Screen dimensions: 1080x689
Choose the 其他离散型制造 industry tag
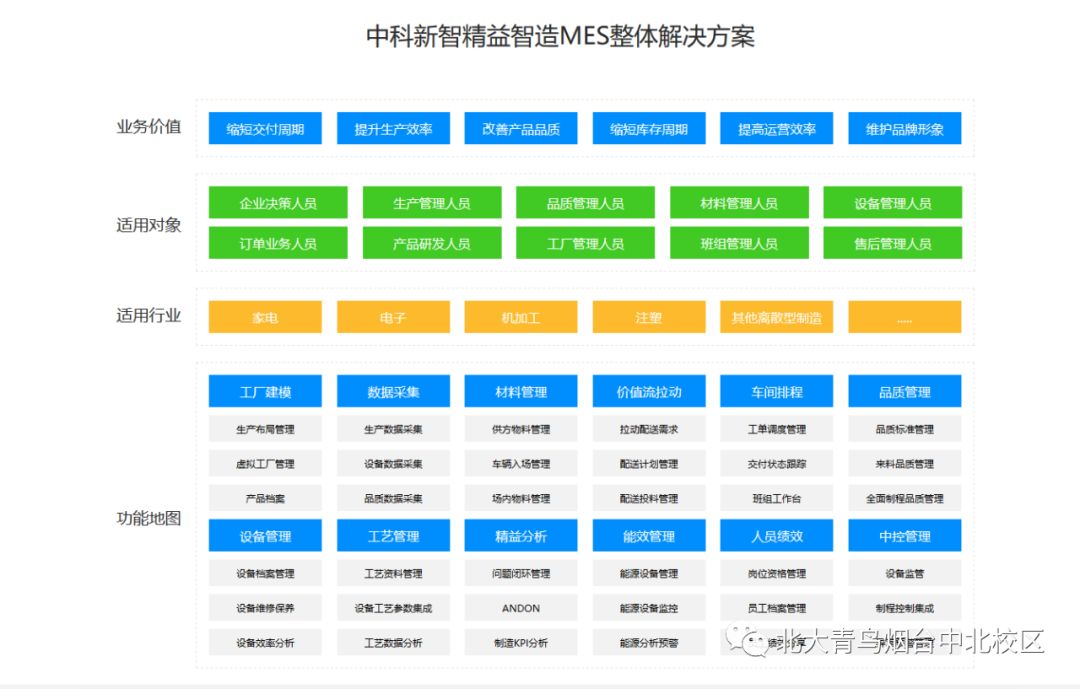pos(777,316)
